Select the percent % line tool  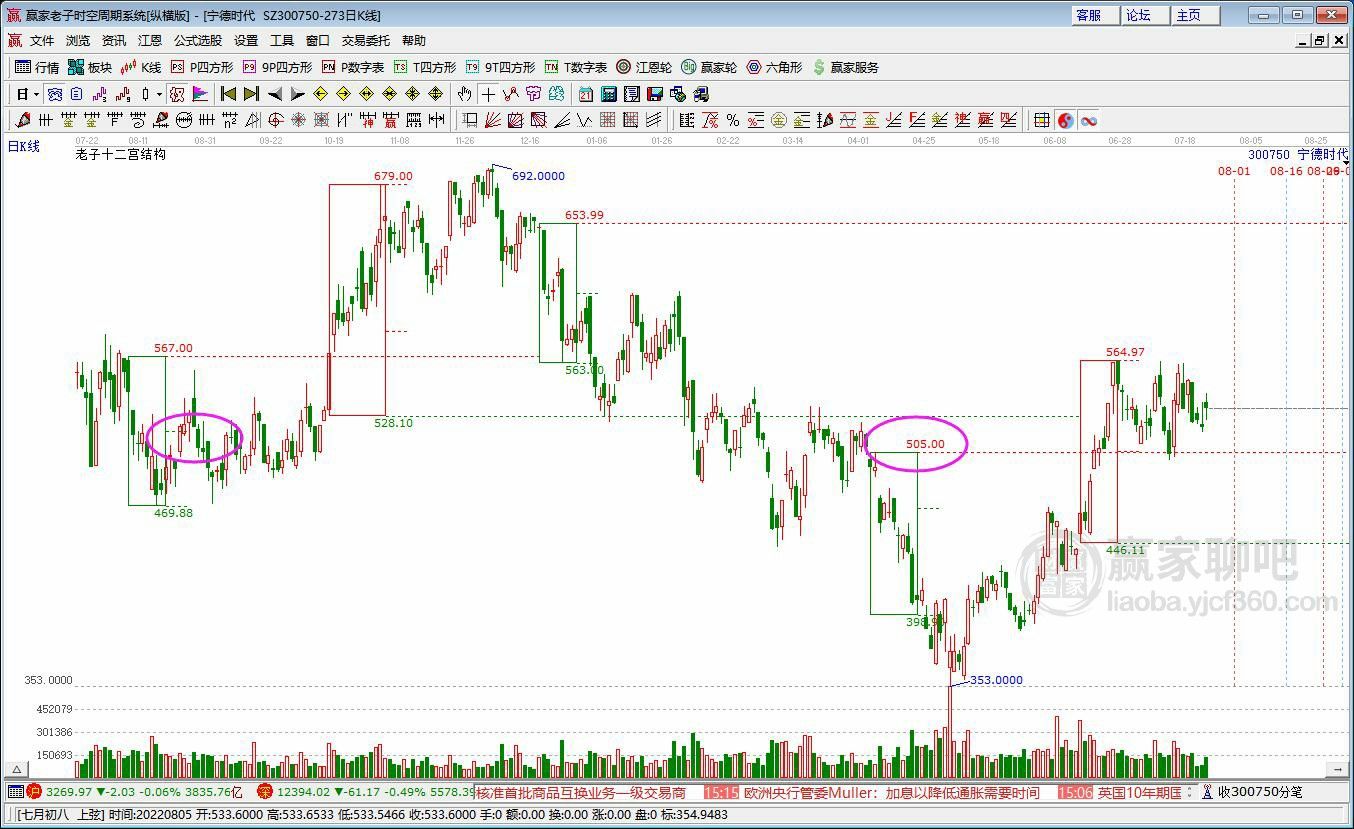733,120
